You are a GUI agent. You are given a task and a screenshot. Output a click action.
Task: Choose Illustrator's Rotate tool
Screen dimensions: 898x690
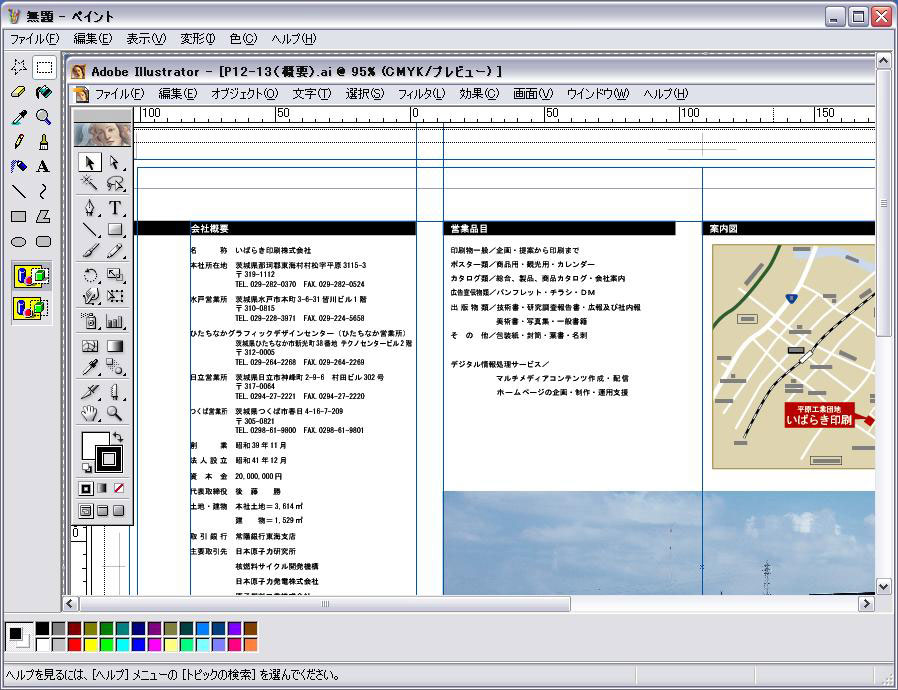point(90,275)
